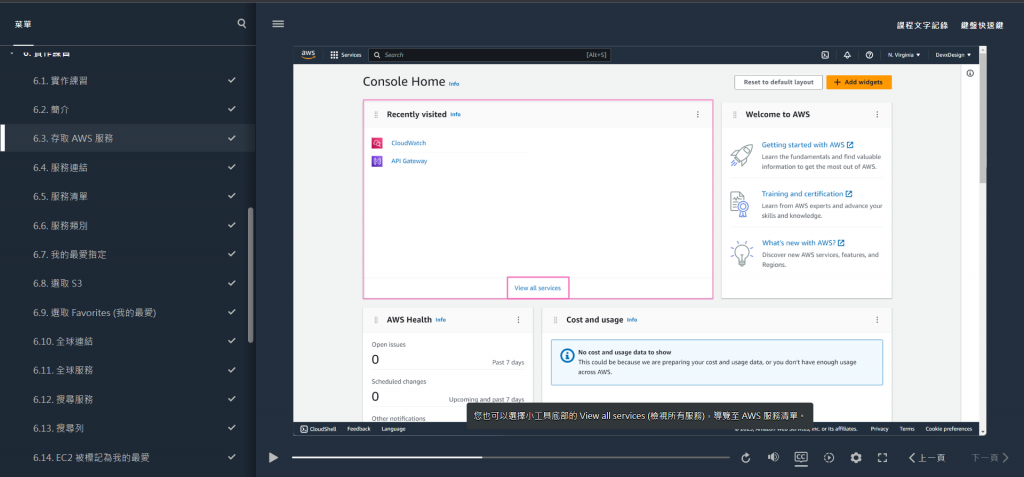
Task: Click Info link next to Console Home
Action: coord(454,84)
